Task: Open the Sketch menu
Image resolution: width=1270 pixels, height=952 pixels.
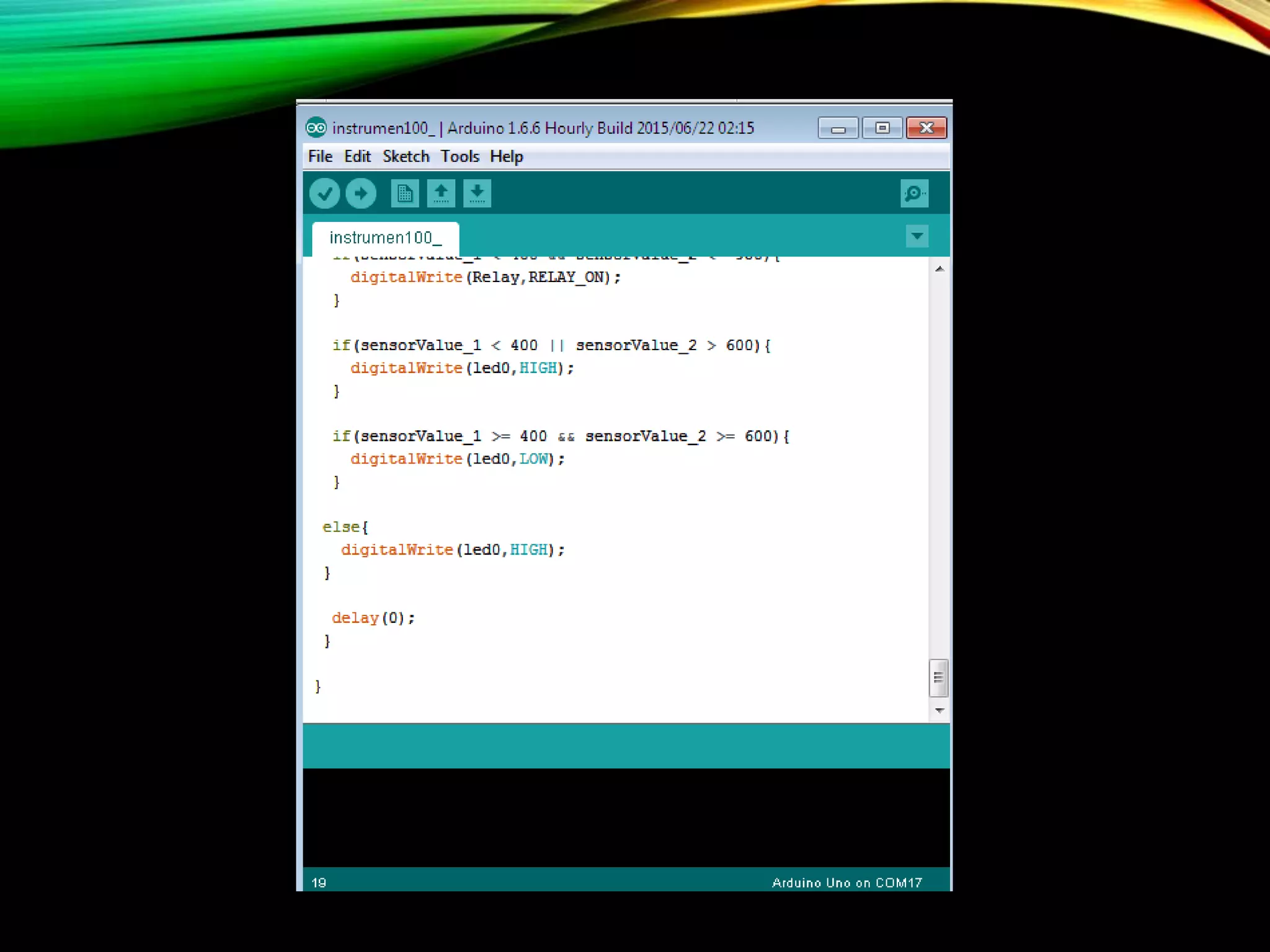Action: [x=406, y=157]
